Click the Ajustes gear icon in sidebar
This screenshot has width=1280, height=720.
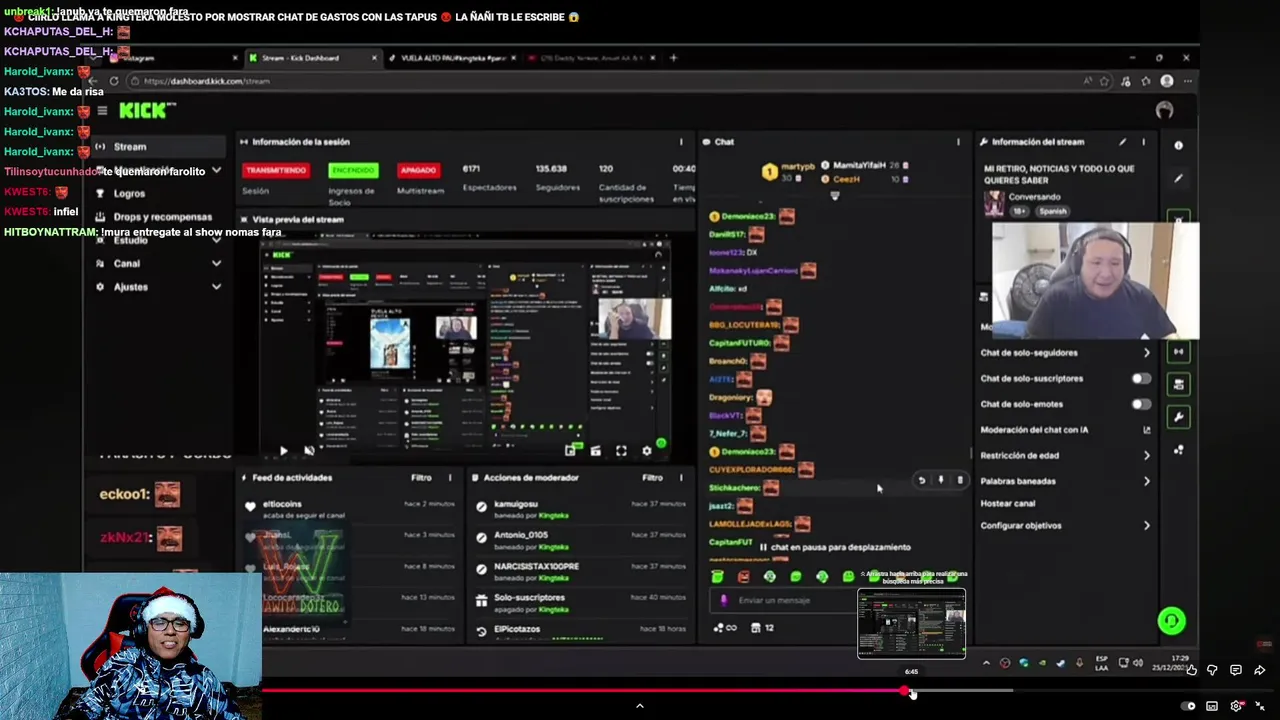click(100, 287)
